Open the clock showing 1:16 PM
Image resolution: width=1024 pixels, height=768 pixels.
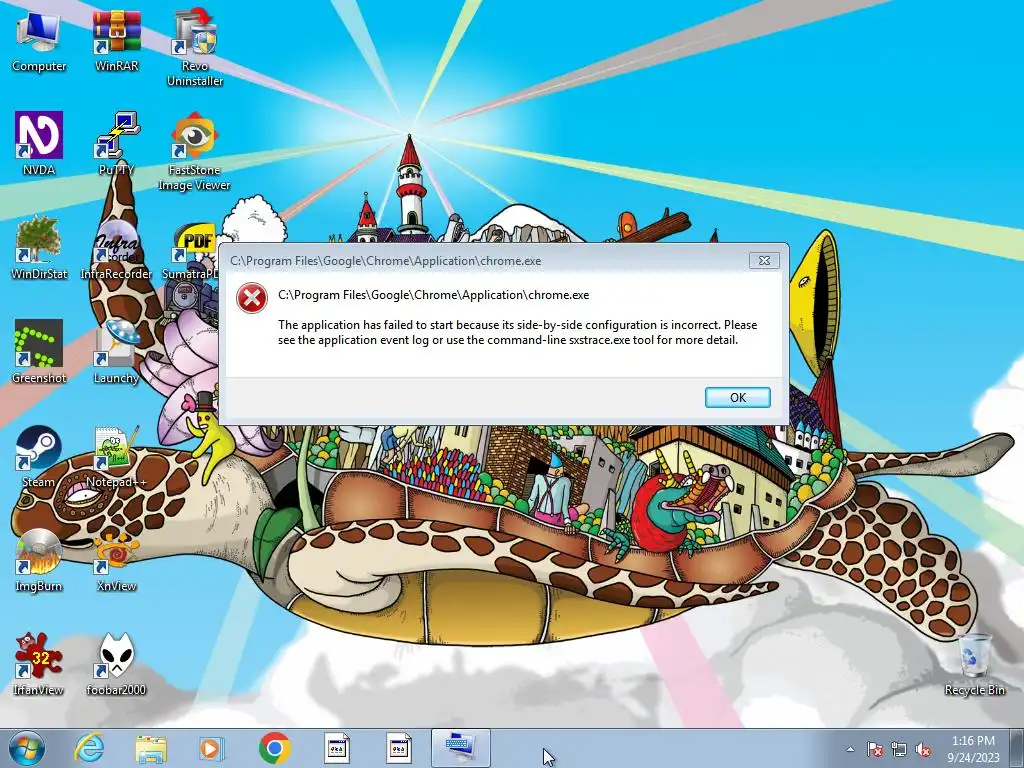point(973,748)
